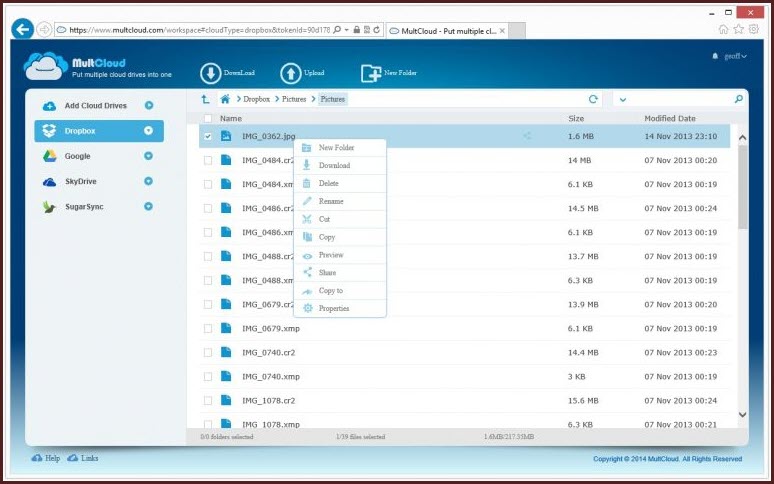Viewport: 774px width, 484px height.
Task: Open browser settings gear icon
Action: [754, 29]
